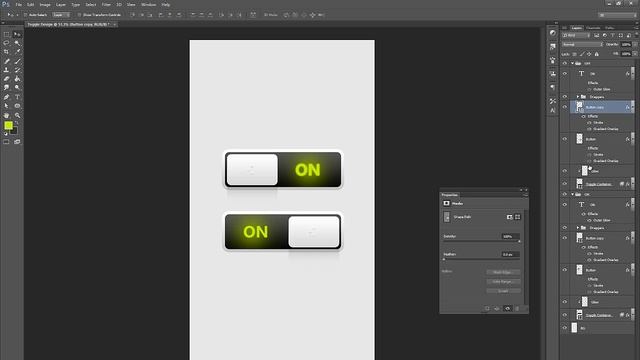The height and width of the screenshot is (360, 640).
Task: Select the Quick Selection tool
Action: coord(17,43)
